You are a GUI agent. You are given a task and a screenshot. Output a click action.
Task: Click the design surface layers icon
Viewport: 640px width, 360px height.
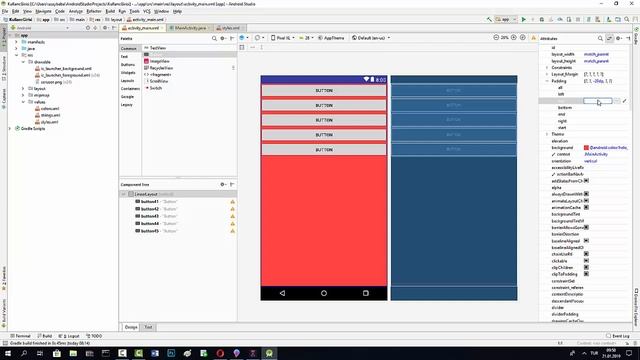242,38
